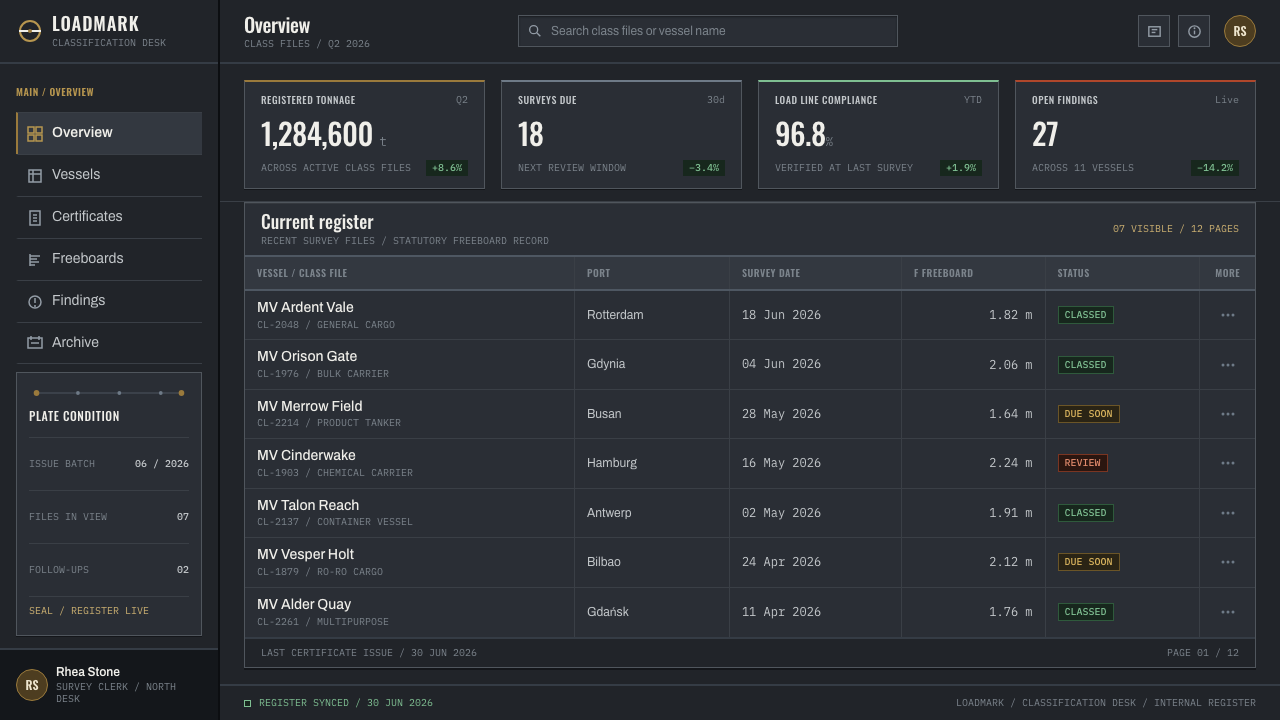1280x720 pixels.
Task: Click the search class files input field
Action: pyautogui.click(x=708, y=31)
